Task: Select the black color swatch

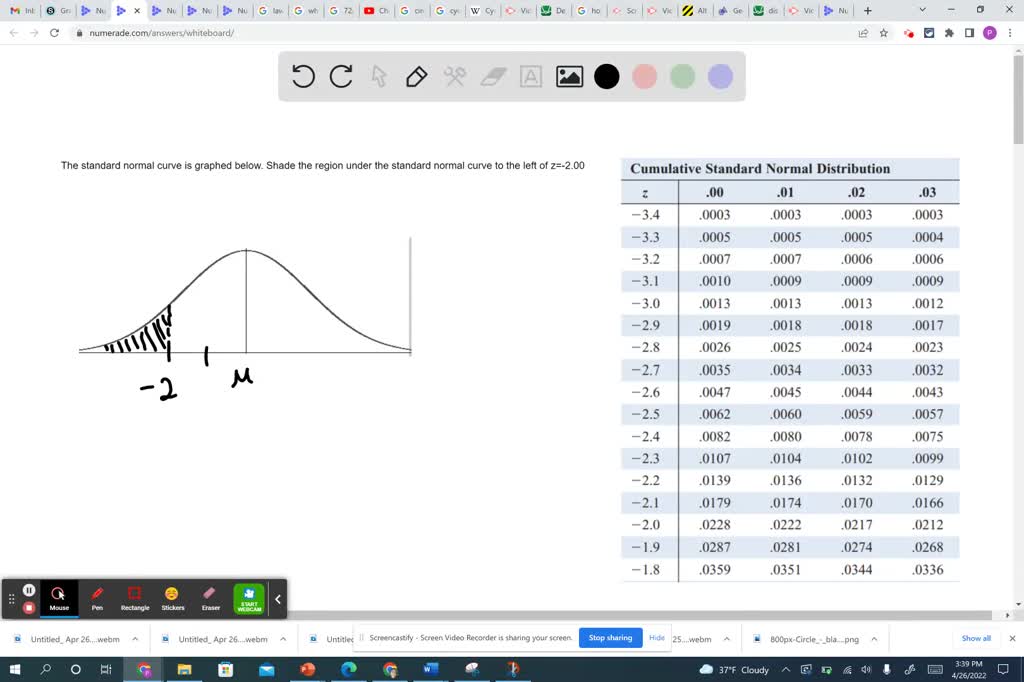Action: click(x=607, y=77)
